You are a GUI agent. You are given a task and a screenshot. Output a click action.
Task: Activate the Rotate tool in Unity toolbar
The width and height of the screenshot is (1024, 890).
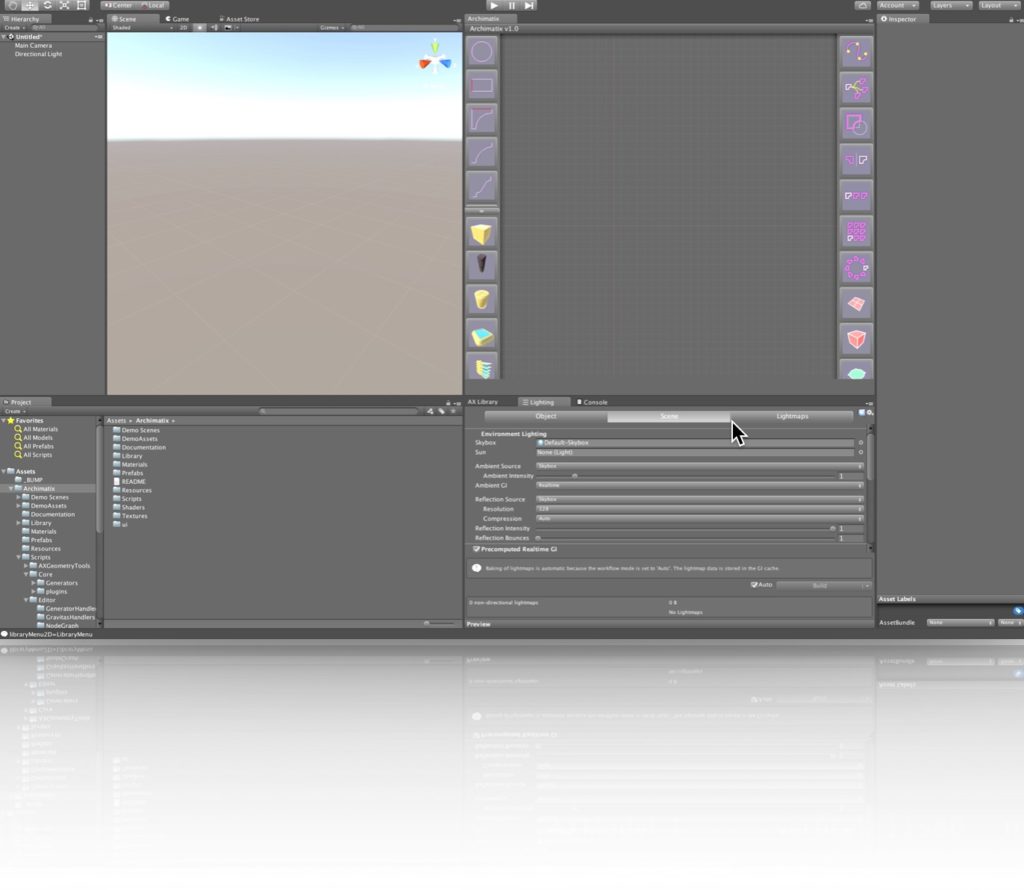48,5
